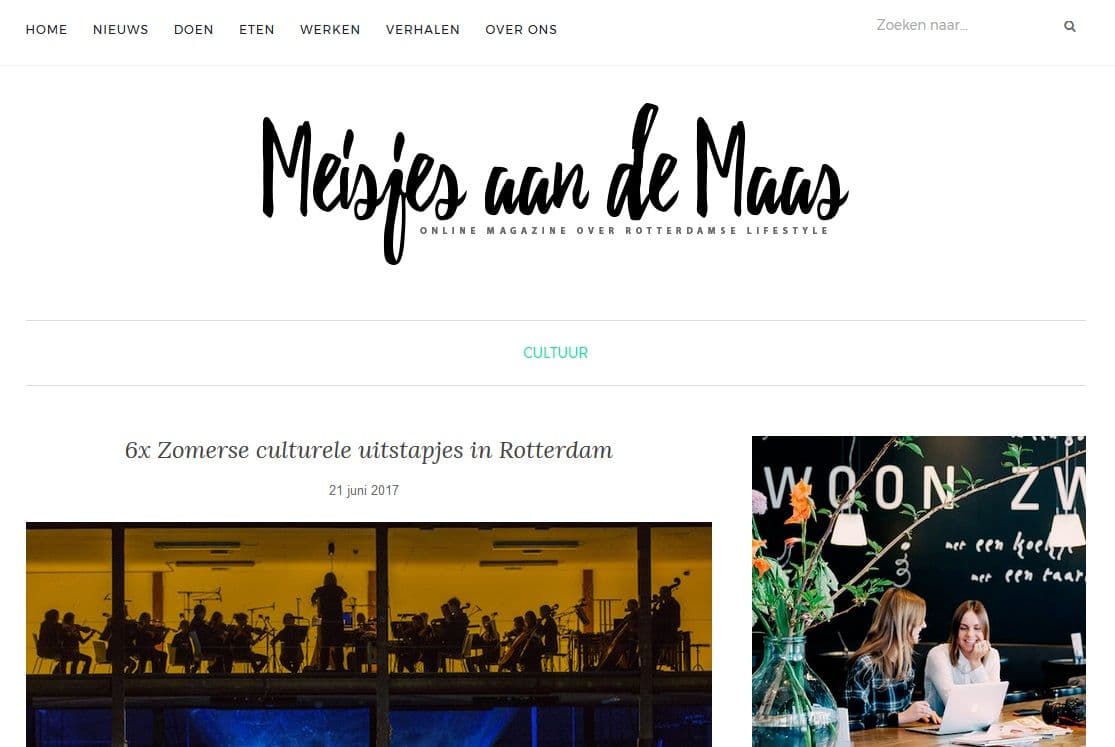Click the search magnifying glass icon
1115x747 pixels.
click(x=1069, y=26)
